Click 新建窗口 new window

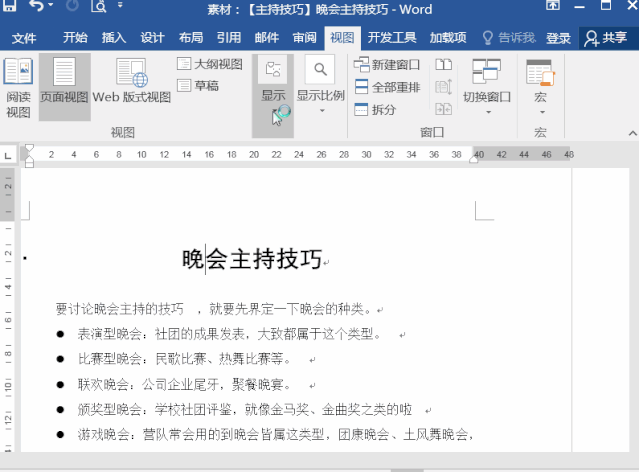click(x=387, y=64)
